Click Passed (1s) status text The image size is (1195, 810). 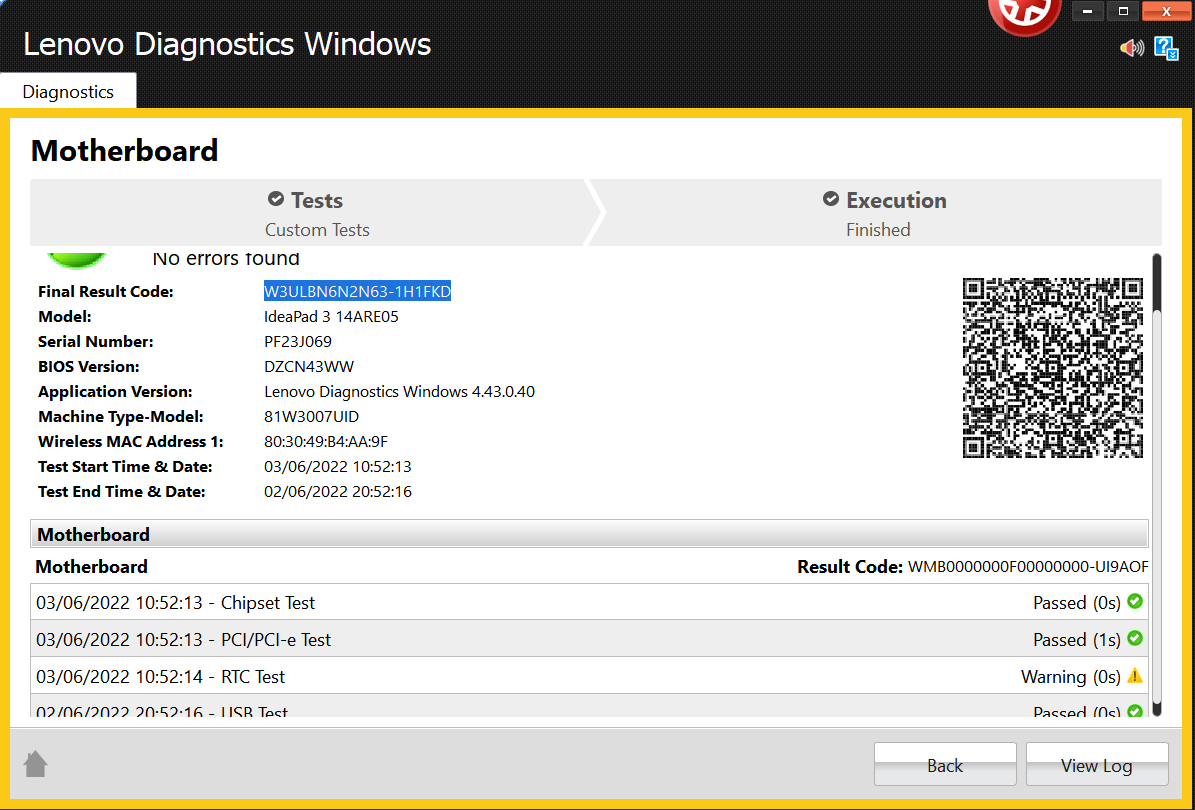tap(1077, 639)
